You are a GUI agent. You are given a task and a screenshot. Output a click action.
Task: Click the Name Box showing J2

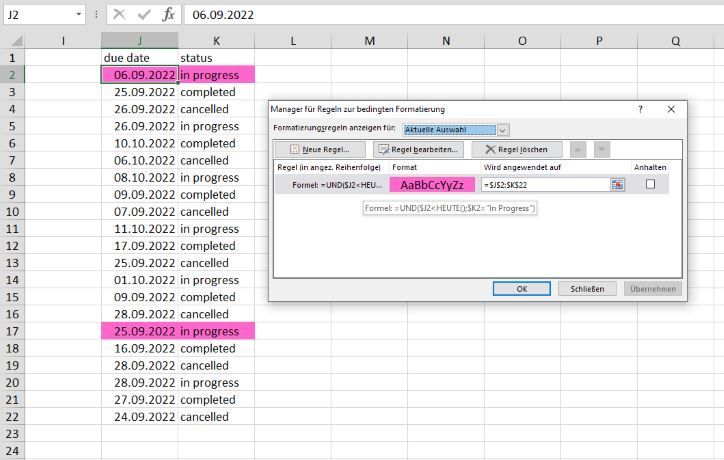(x=38, y=15)
